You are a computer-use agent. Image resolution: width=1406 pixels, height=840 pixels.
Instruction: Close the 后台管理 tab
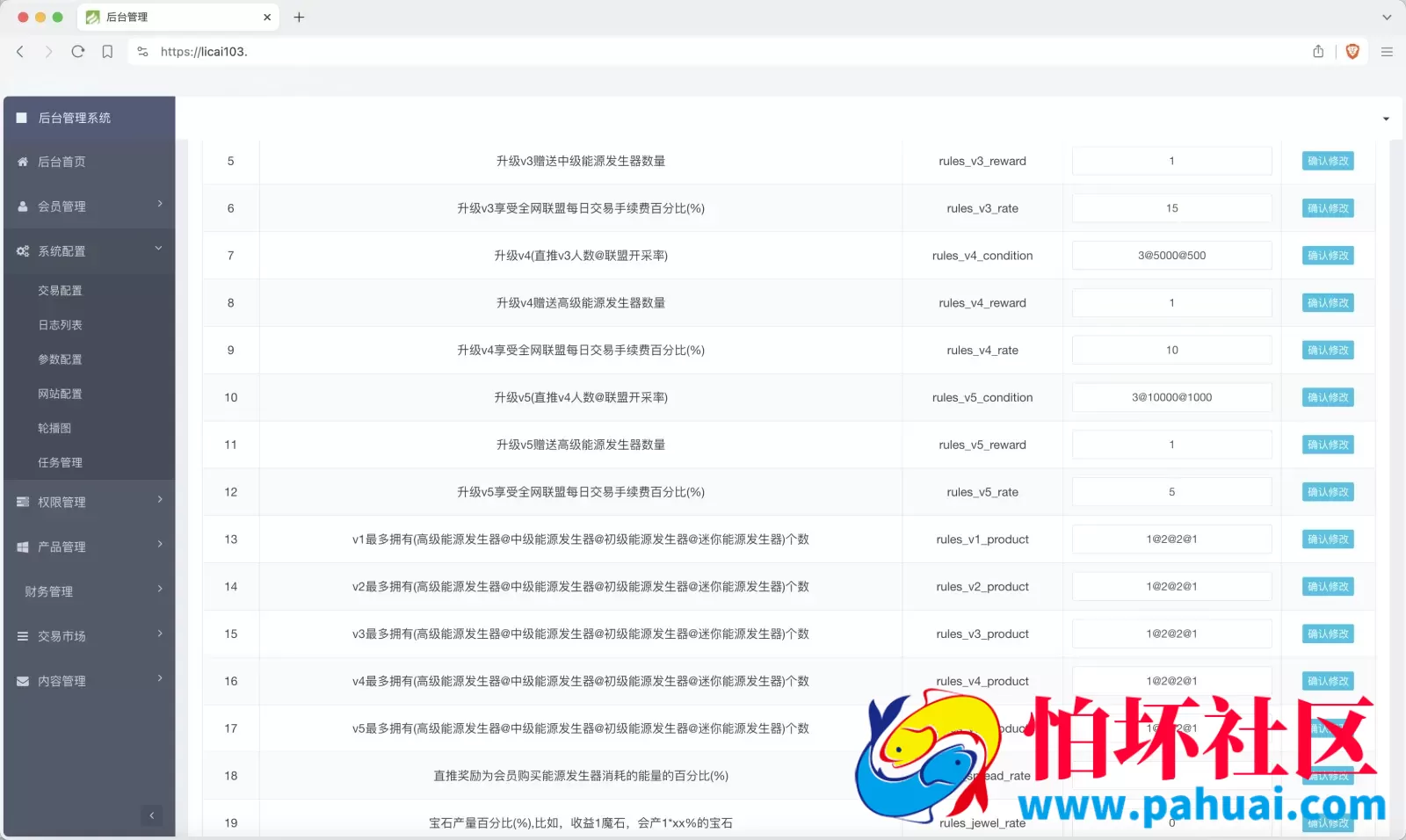pos(267,17)
